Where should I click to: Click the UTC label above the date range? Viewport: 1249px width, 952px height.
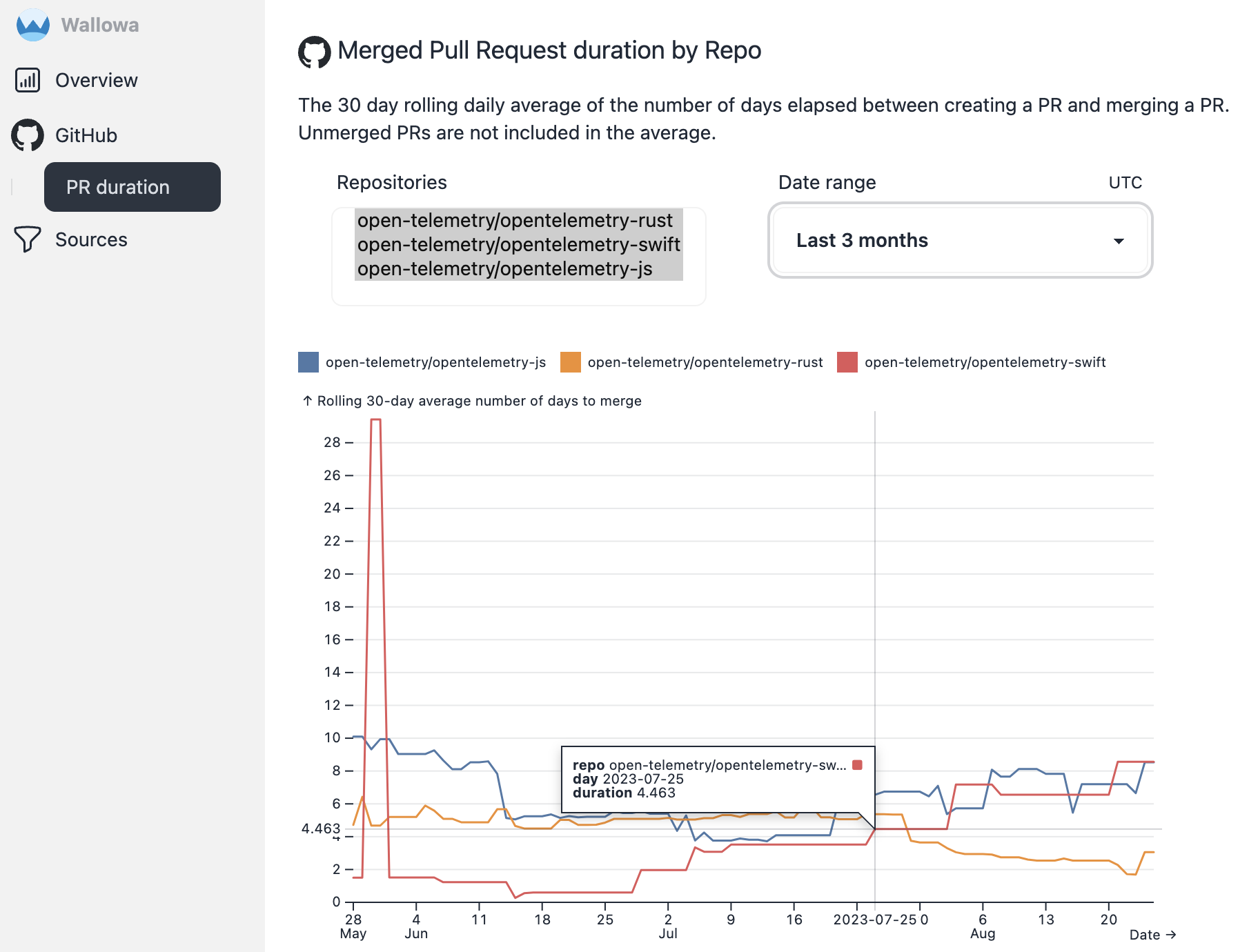point(1124,182)
